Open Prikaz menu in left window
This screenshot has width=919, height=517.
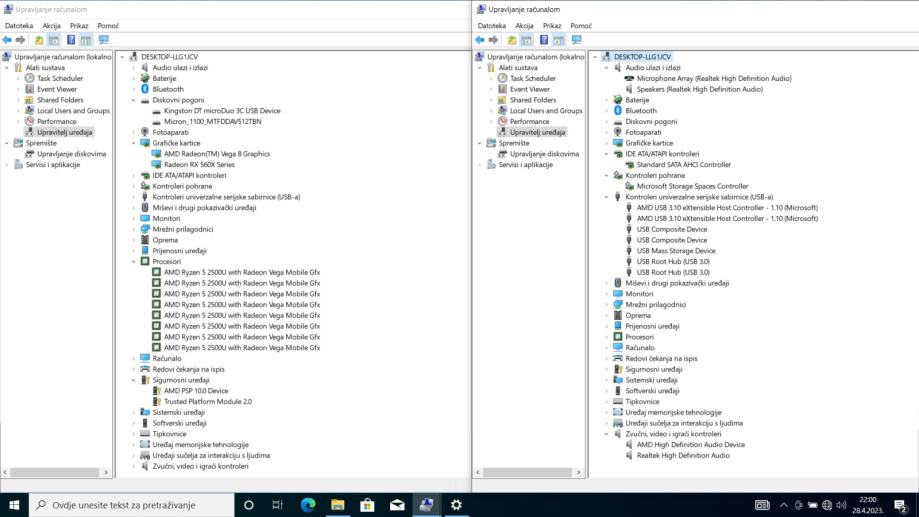pyautogui.click(x=79, y=26)
